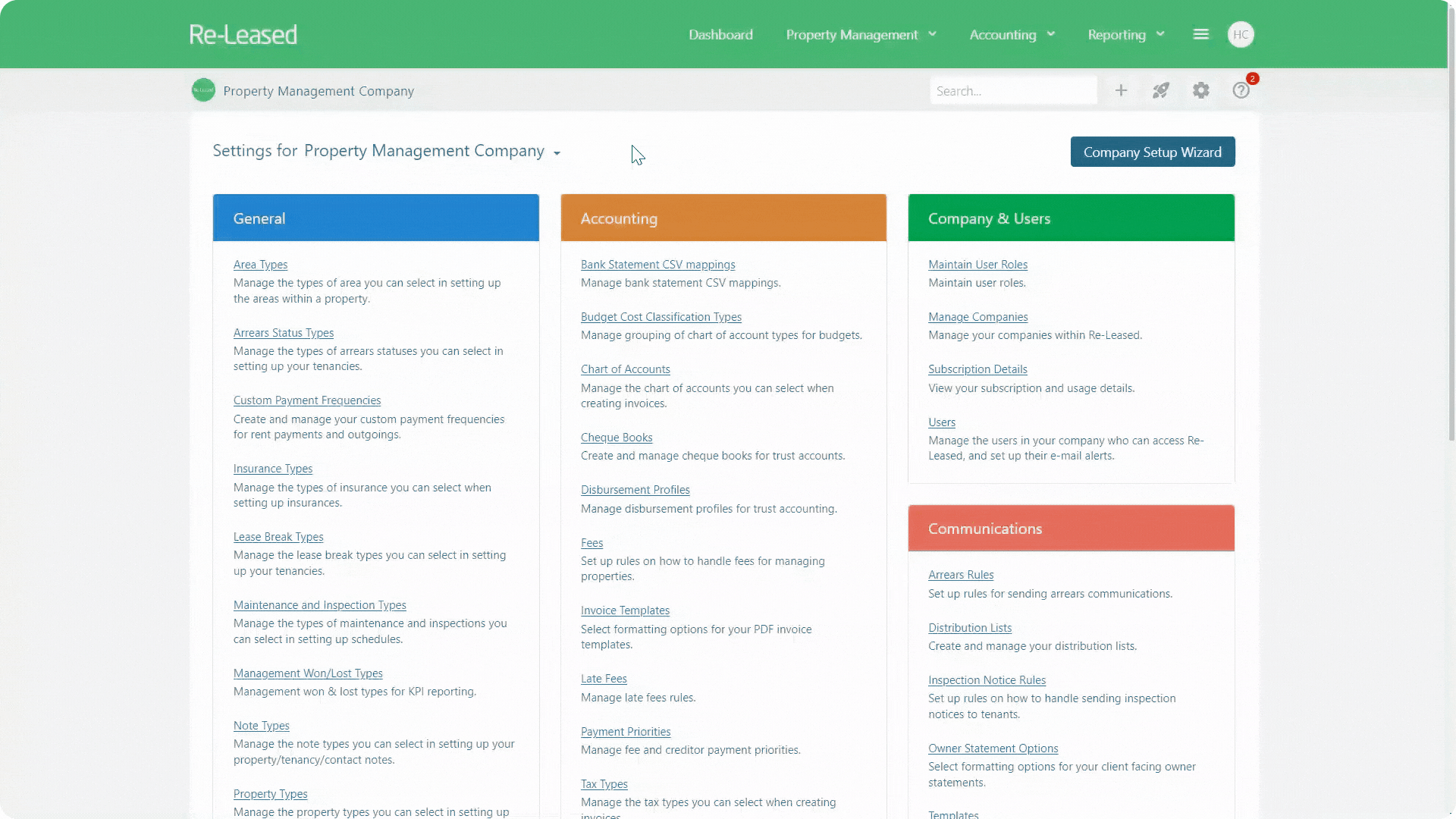Click the plus add-new icon
Viewport: 1456px width, 819px height.
pos(1121,90)
